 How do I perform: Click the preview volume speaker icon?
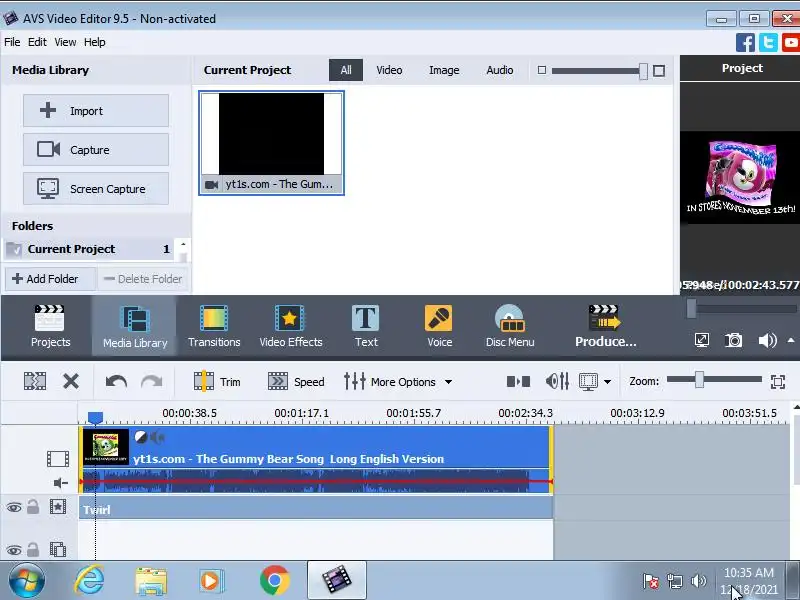[x=767, y=340]
